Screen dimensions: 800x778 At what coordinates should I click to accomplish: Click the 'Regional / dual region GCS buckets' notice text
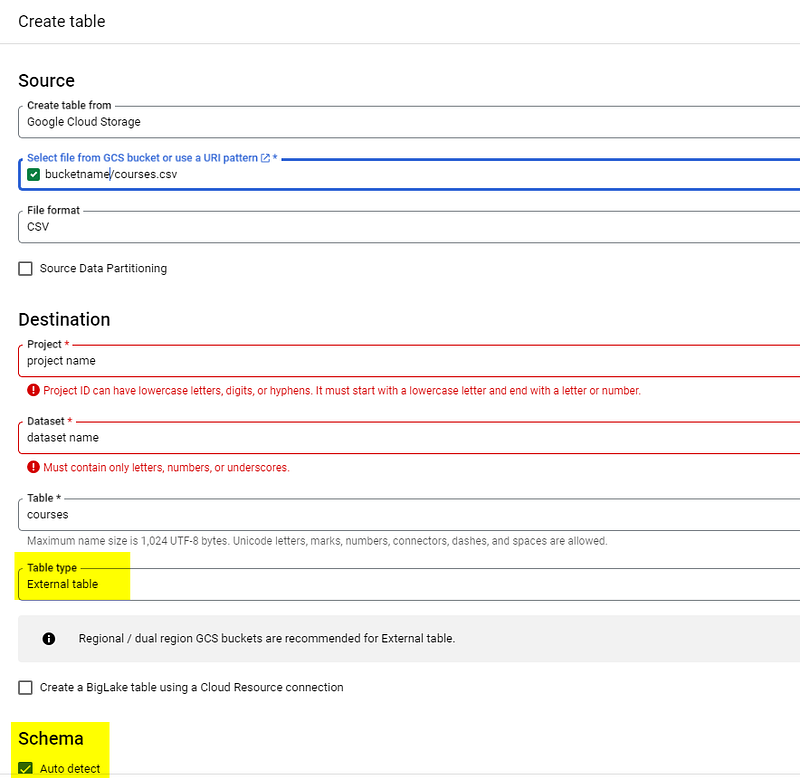coord(267,639)
